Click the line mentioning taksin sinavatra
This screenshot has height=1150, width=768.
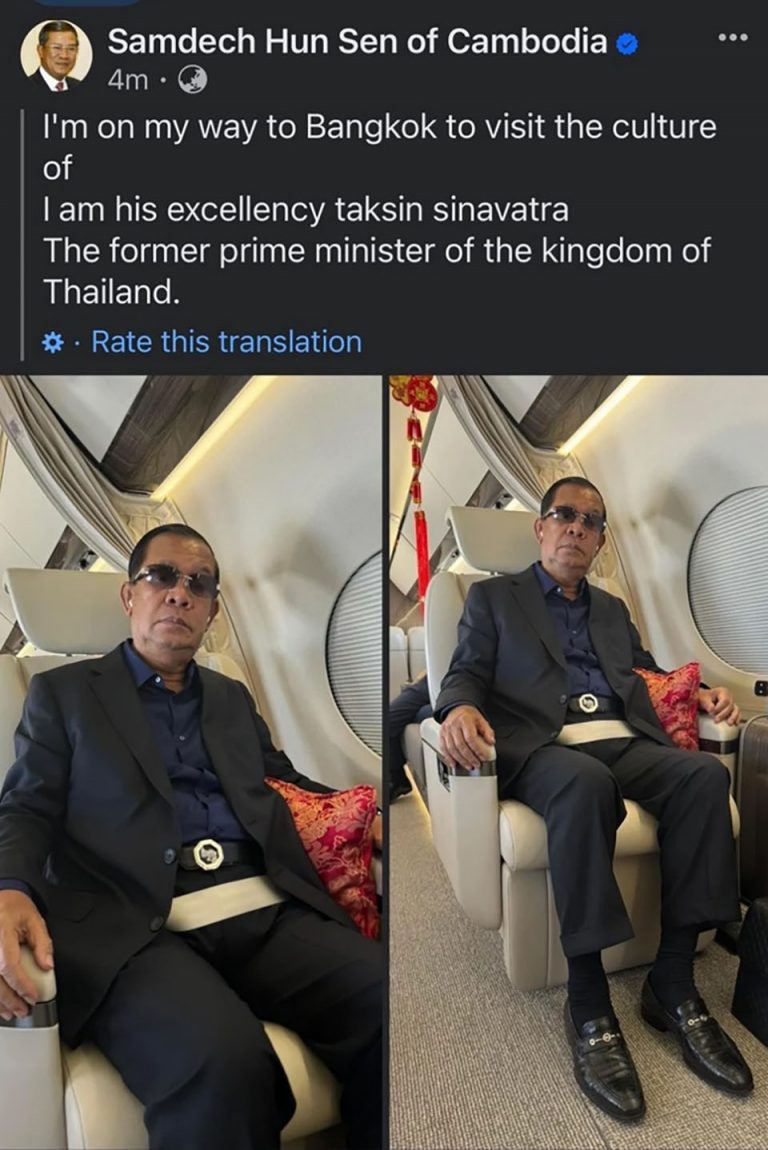pos(306,210)
